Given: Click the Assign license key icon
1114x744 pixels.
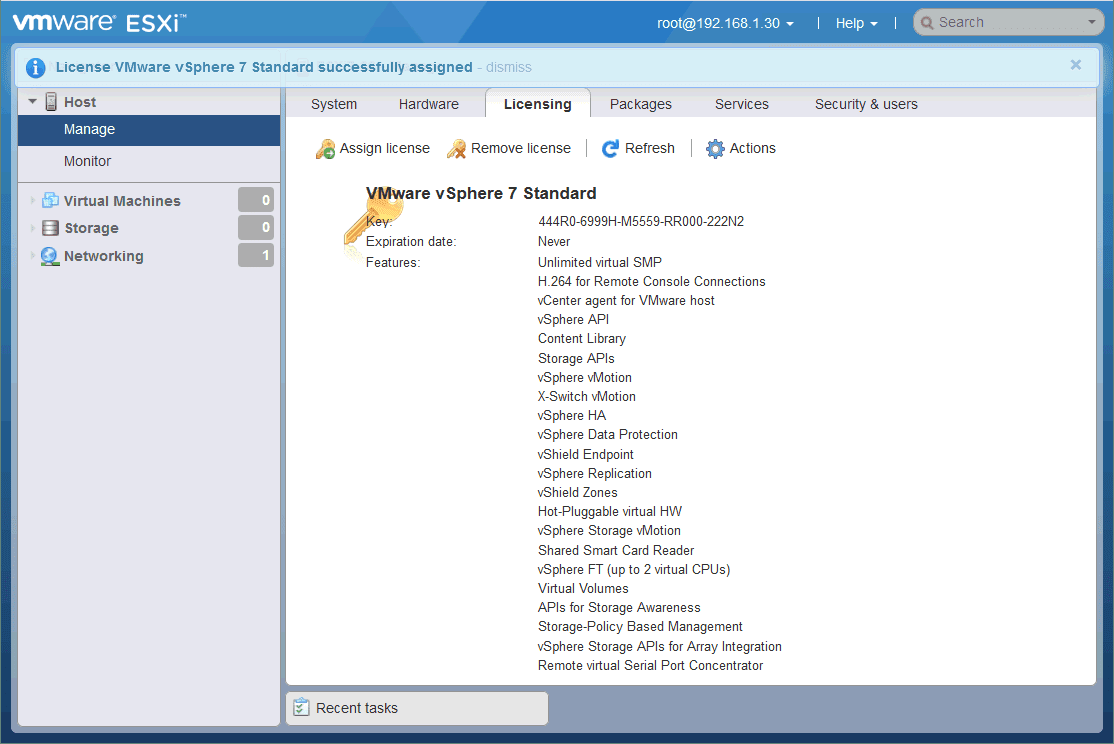Looking at the screenshot, I should [324, 148].
